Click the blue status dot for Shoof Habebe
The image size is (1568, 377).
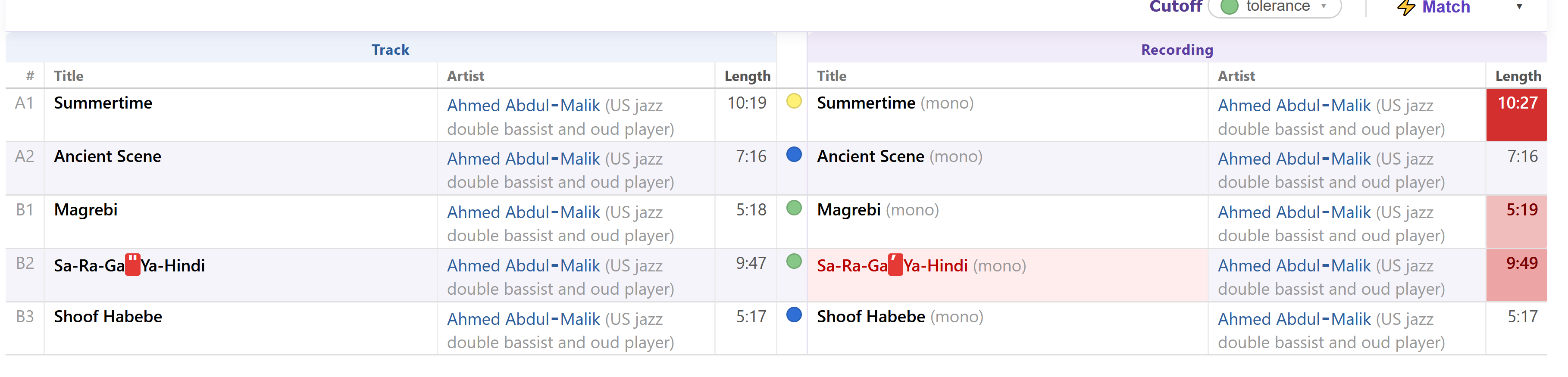794,315
